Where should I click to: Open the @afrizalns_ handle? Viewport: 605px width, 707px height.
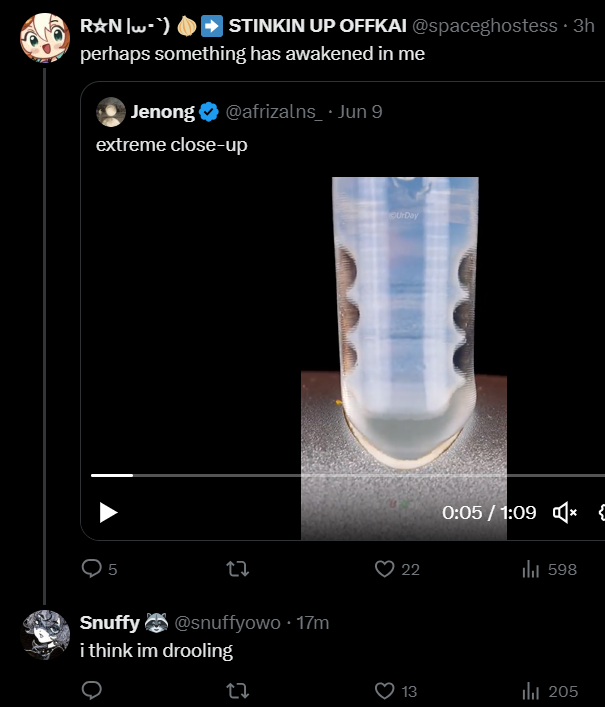pyautogui.click(x=274, y=112)
